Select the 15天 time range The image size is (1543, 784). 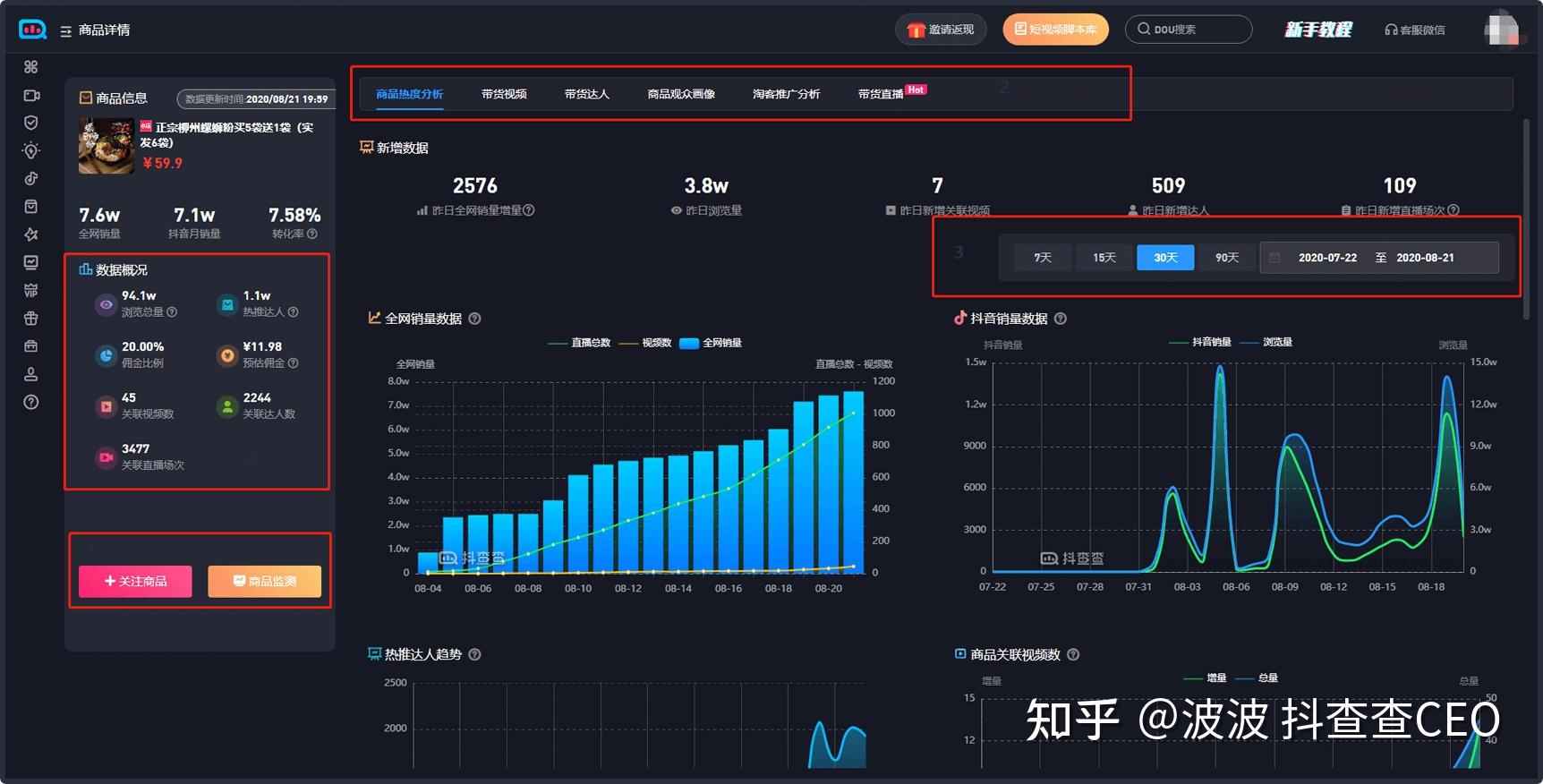[1104, 258]
